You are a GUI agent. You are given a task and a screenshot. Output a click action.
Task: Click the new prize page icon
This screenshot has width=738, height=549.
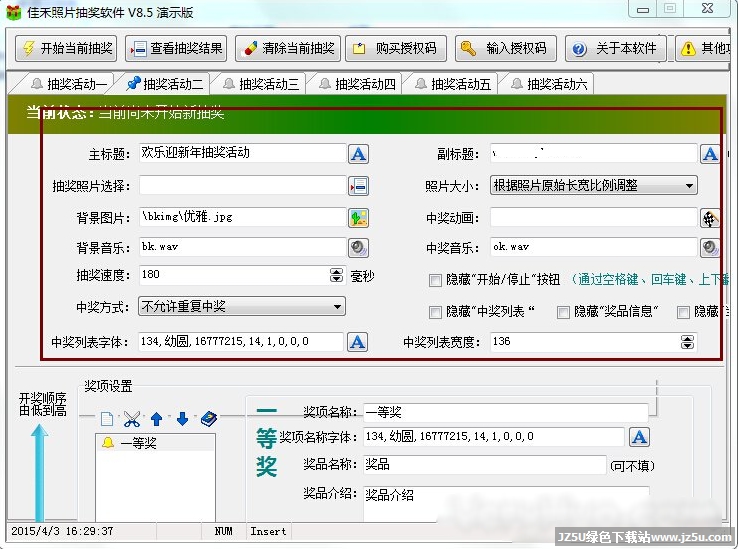(x=107, y=419)
